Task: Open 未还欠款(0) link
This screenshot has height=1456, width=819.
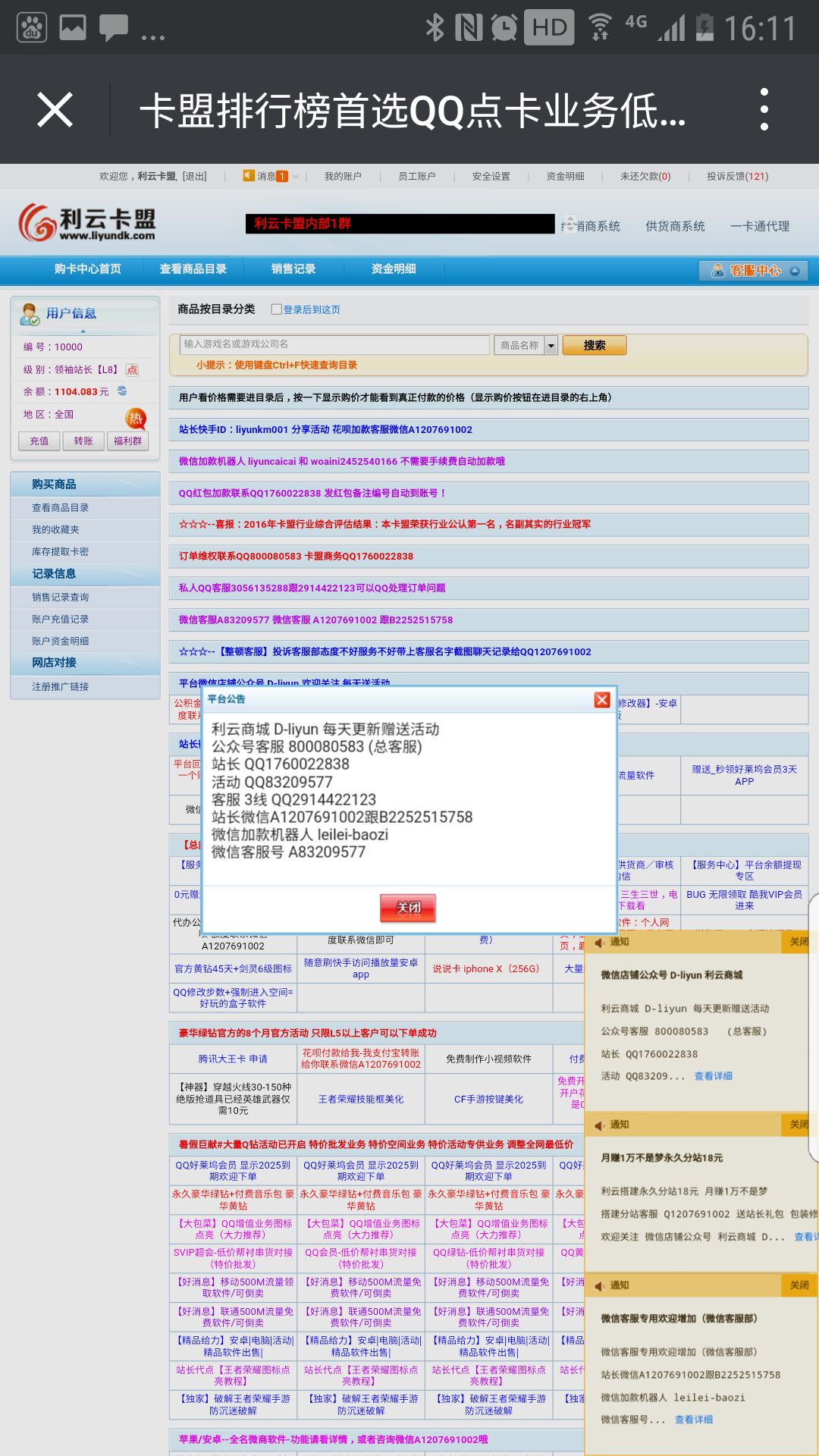Action: pos(645,176)
